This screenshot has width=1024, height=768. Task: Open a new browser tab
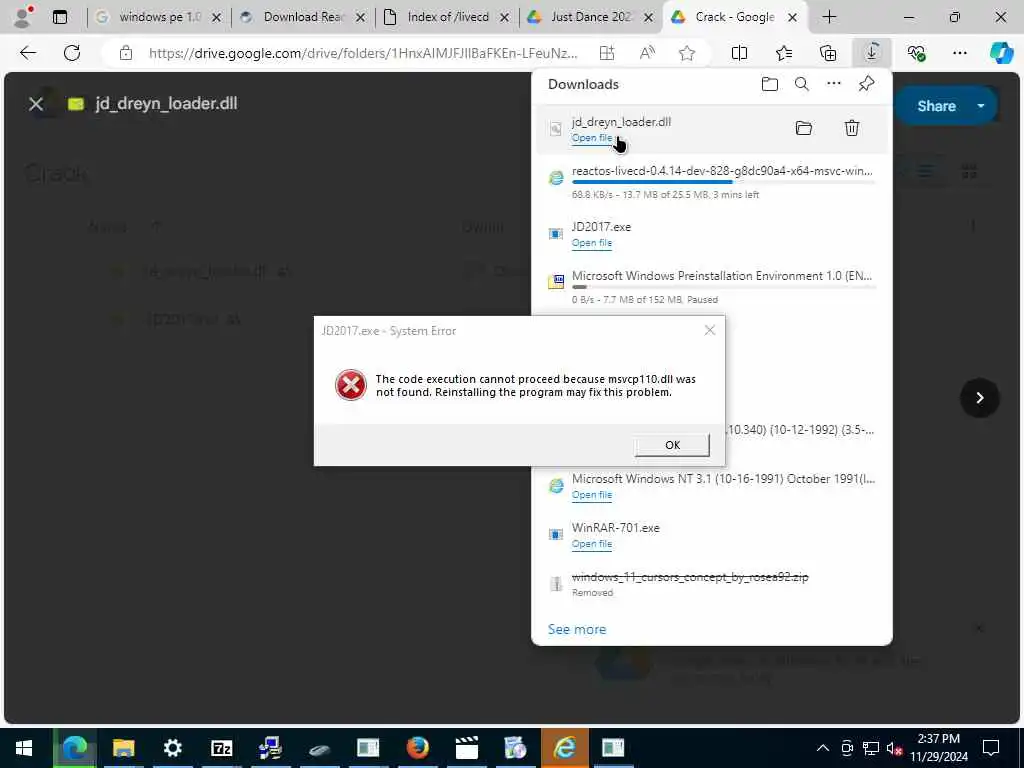coord(829,17)
